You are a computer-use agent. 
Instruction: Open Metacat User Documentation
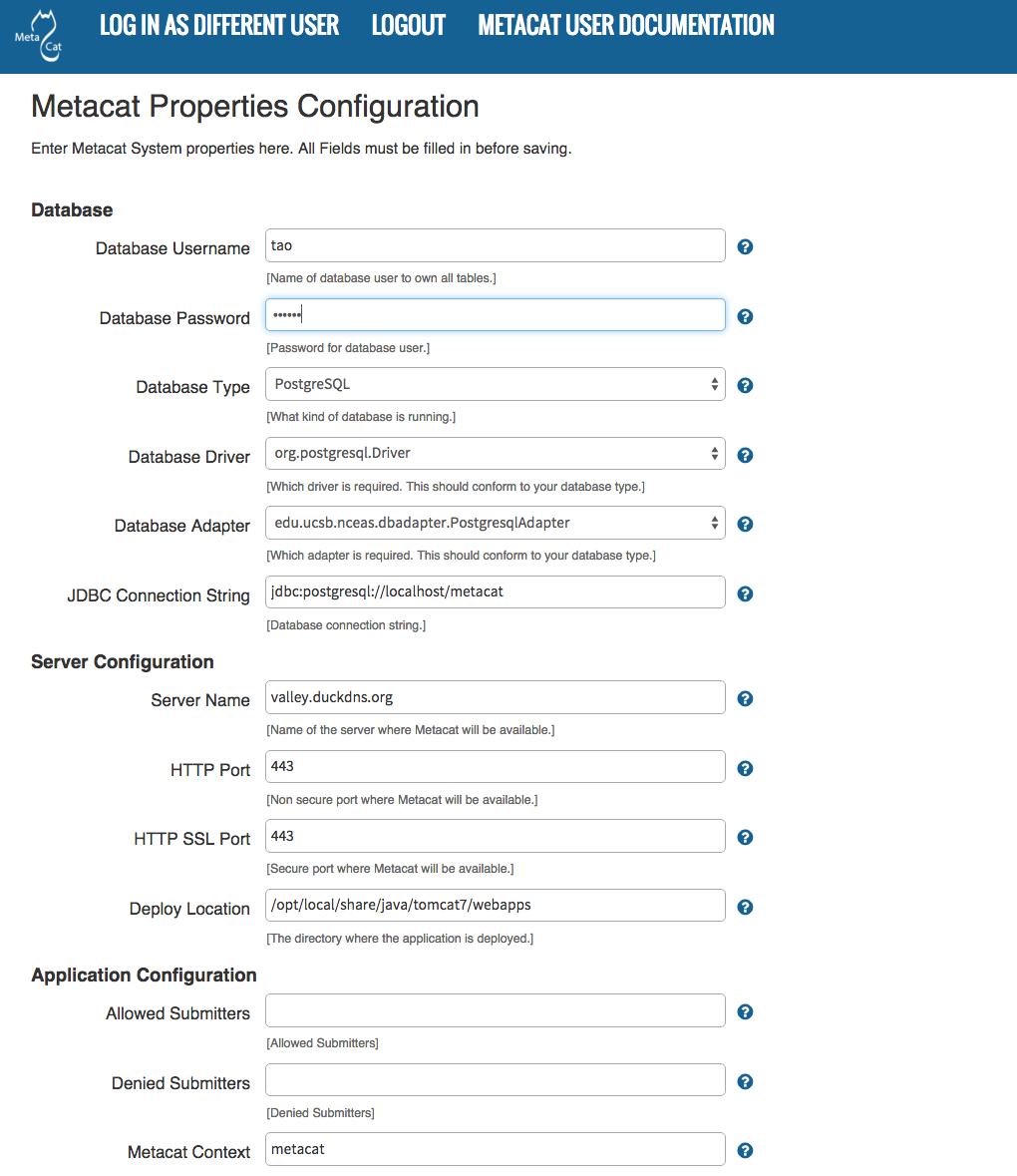[x=626, y=26]
